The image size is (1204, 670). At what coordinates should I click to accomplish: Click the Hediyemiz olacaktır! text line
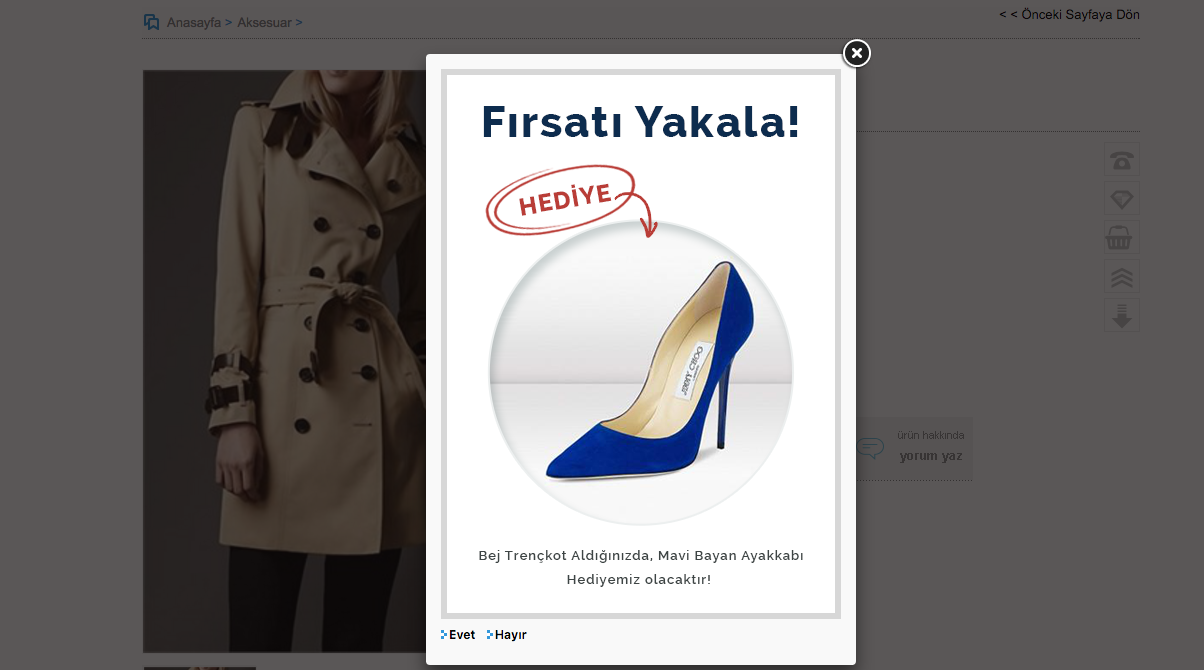[x=639, y=579]
